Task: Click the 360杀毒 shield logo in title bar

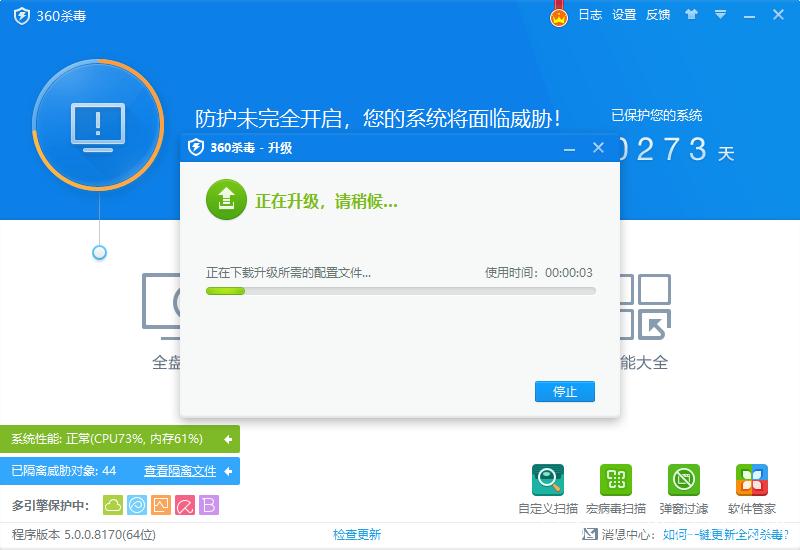Action: (21, 16)
